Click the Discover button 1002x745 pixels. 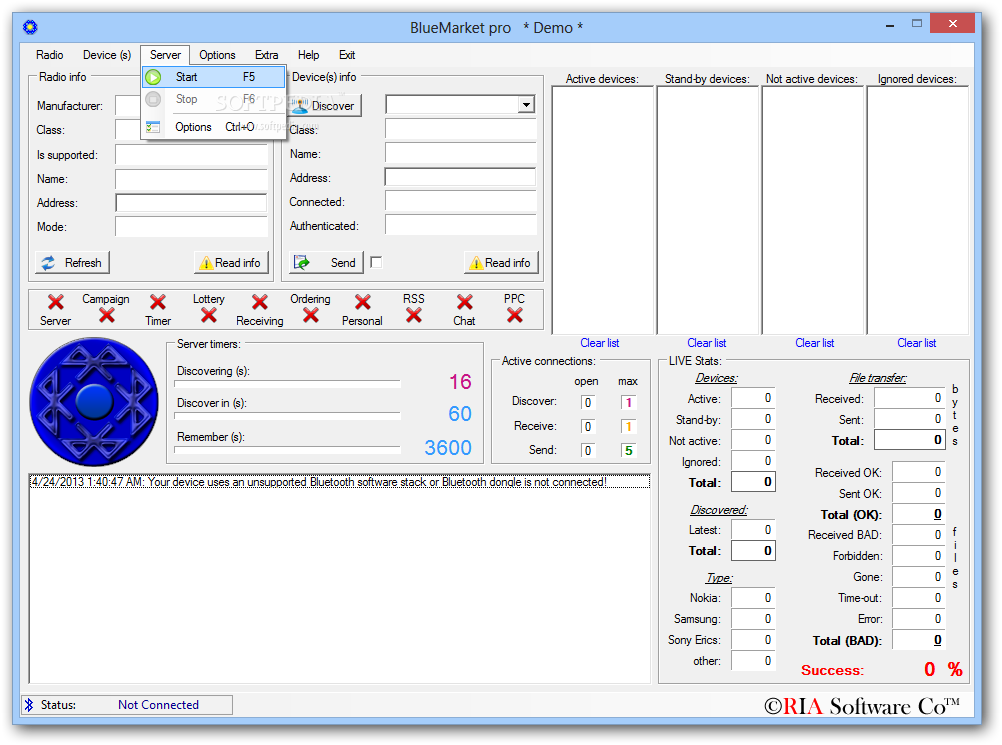326,106
